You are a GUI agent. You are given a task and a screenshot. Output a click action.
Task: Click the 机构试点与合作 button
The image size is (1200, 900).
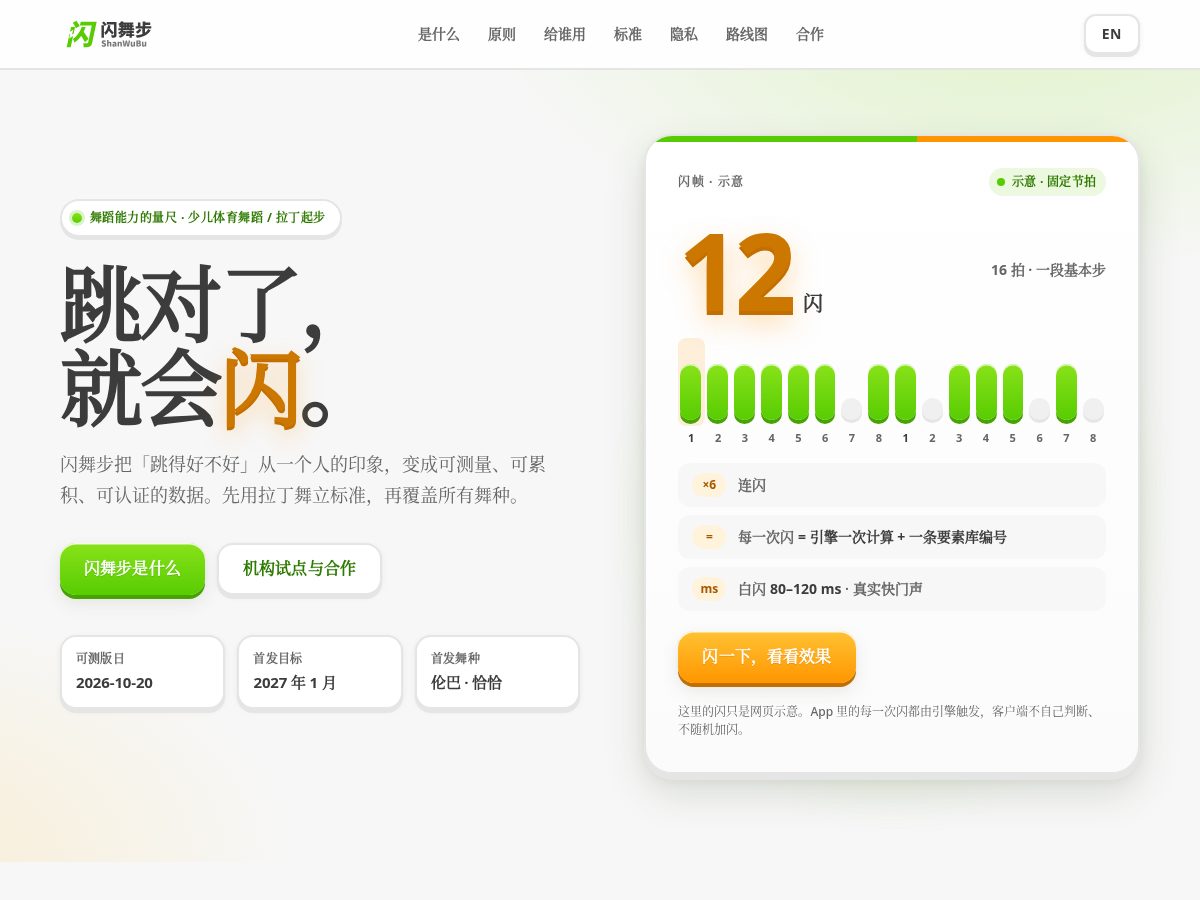299,568
